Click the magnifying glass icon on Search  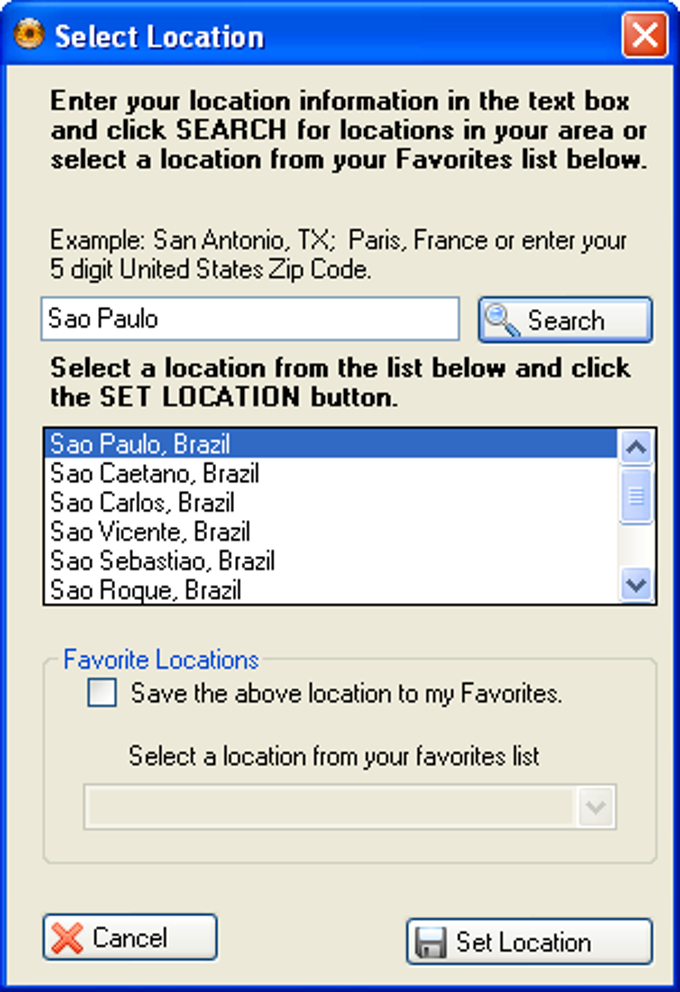pos(502,320)
